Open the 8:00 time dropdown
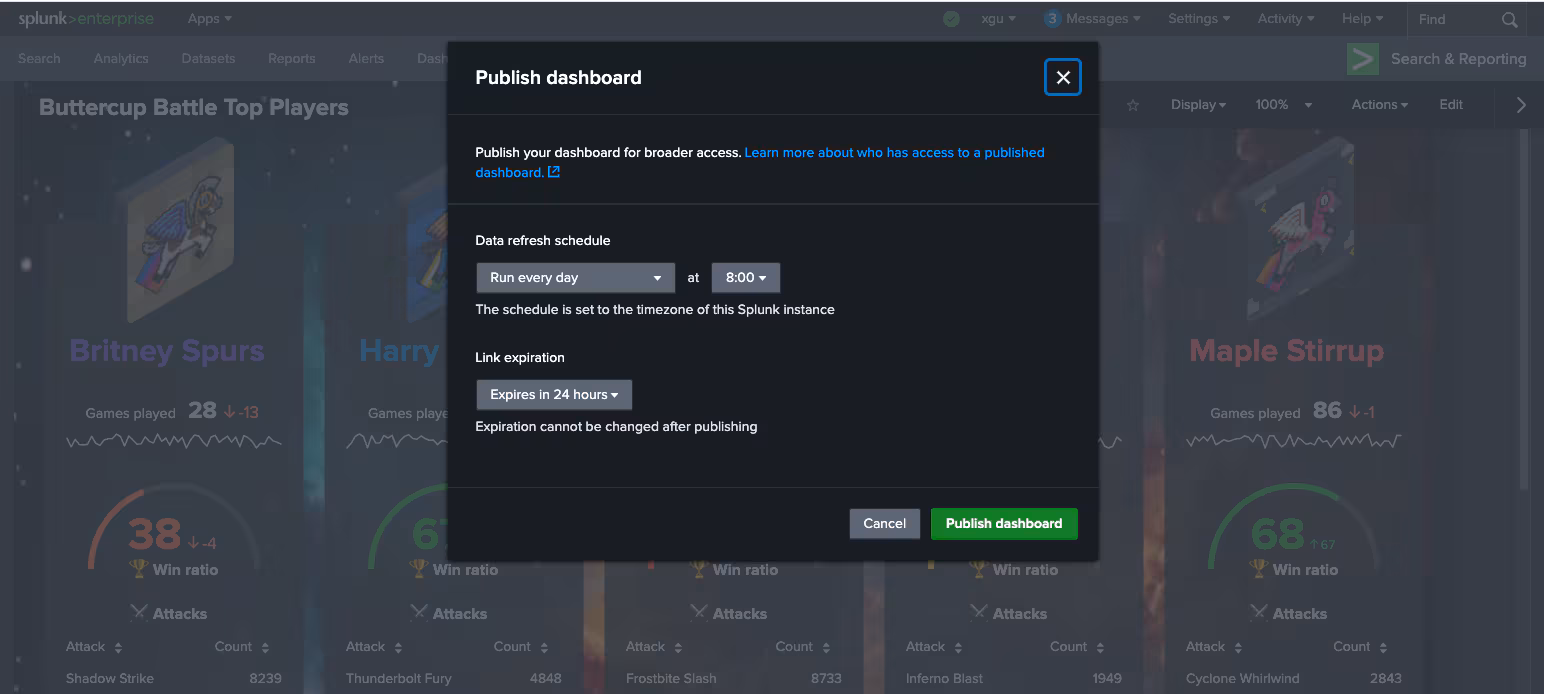The height and width of the screenshot is (694, 1544). click(745, 278)
